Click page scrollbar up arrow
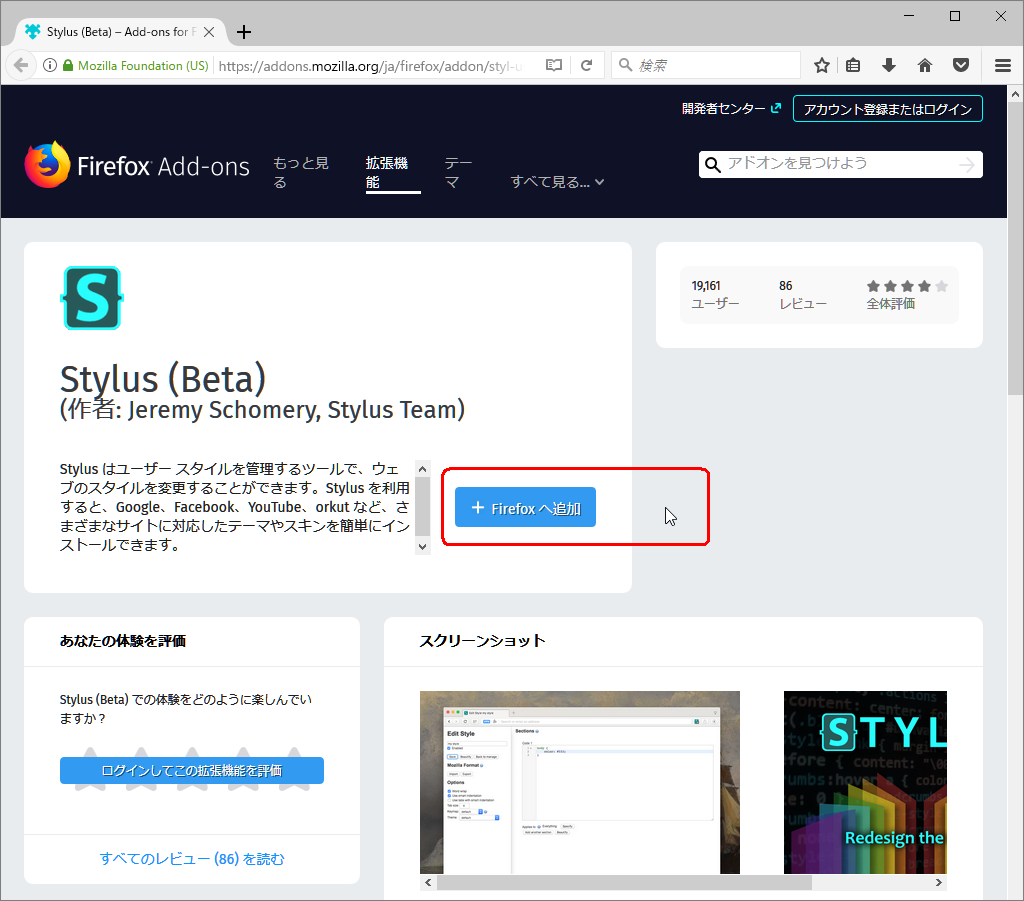This screenshot has height=901, width=1024. click(1015, 94)
